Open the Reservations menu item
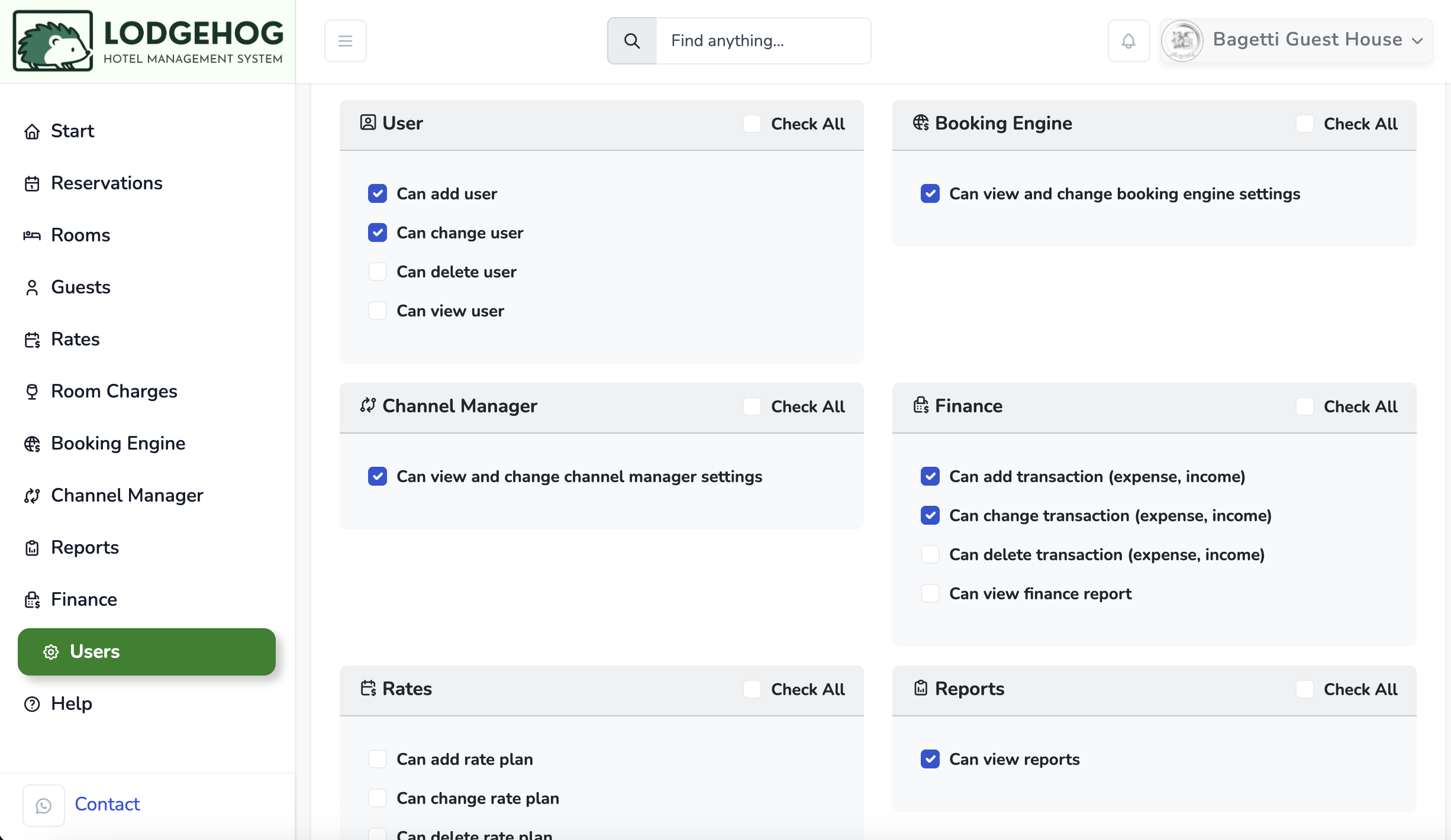 pos(107,183)
